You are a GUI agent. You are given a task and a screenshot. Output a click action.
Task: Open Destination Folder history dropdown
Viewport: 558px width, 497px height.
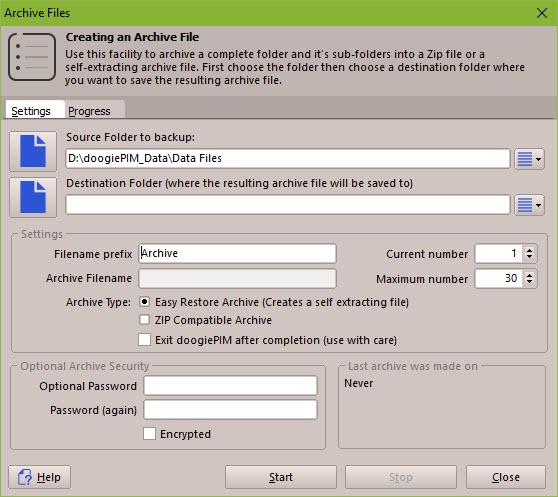[530, 205]
